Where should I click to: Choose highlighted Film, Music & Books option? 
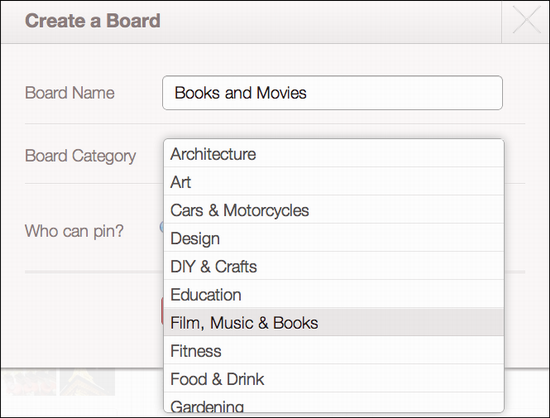point(334,322)
